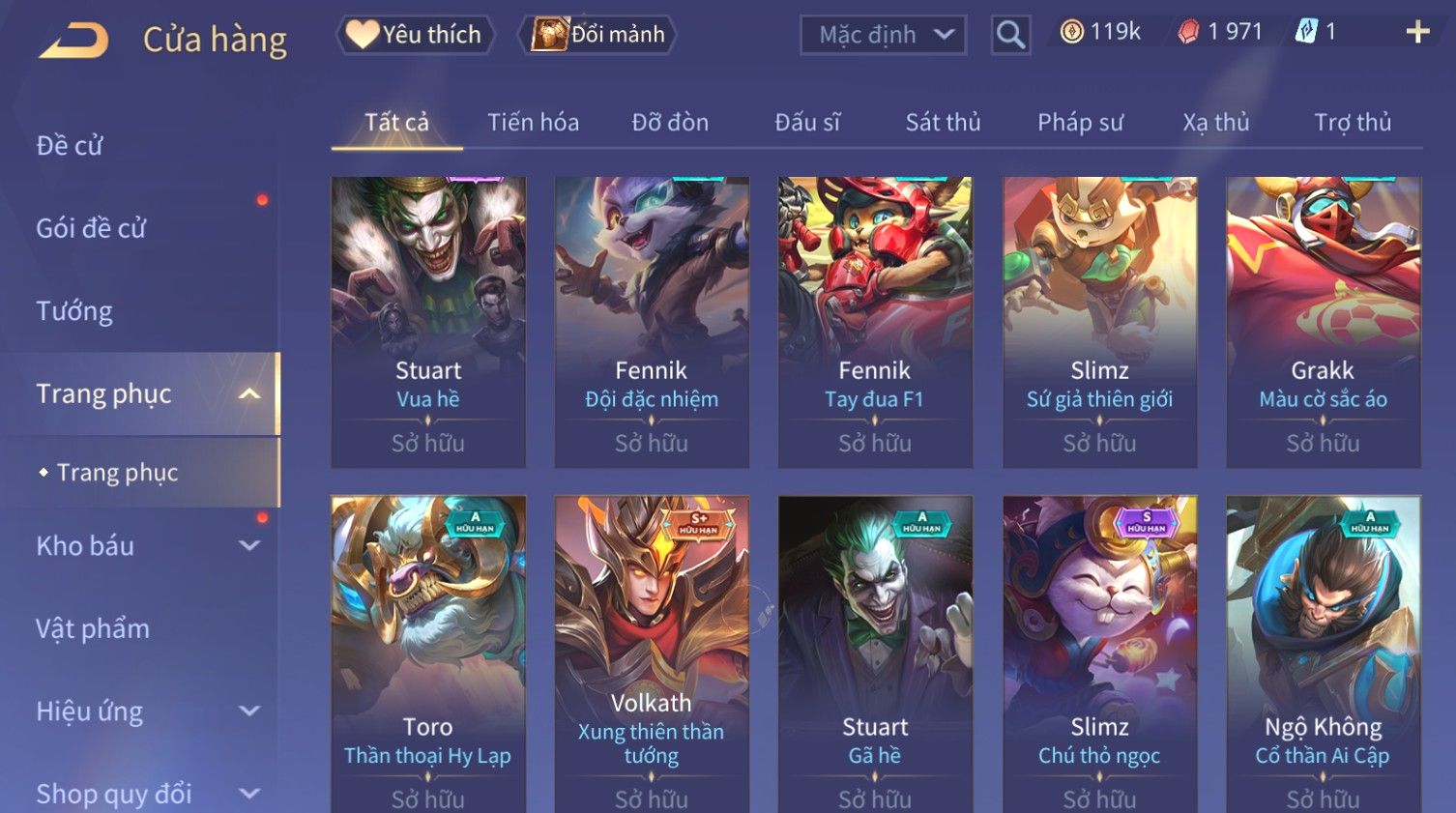Switch to the Pháp sư tab
Image resolution: width=1456 pixels, height=813 pixels.
point(1080,123)
